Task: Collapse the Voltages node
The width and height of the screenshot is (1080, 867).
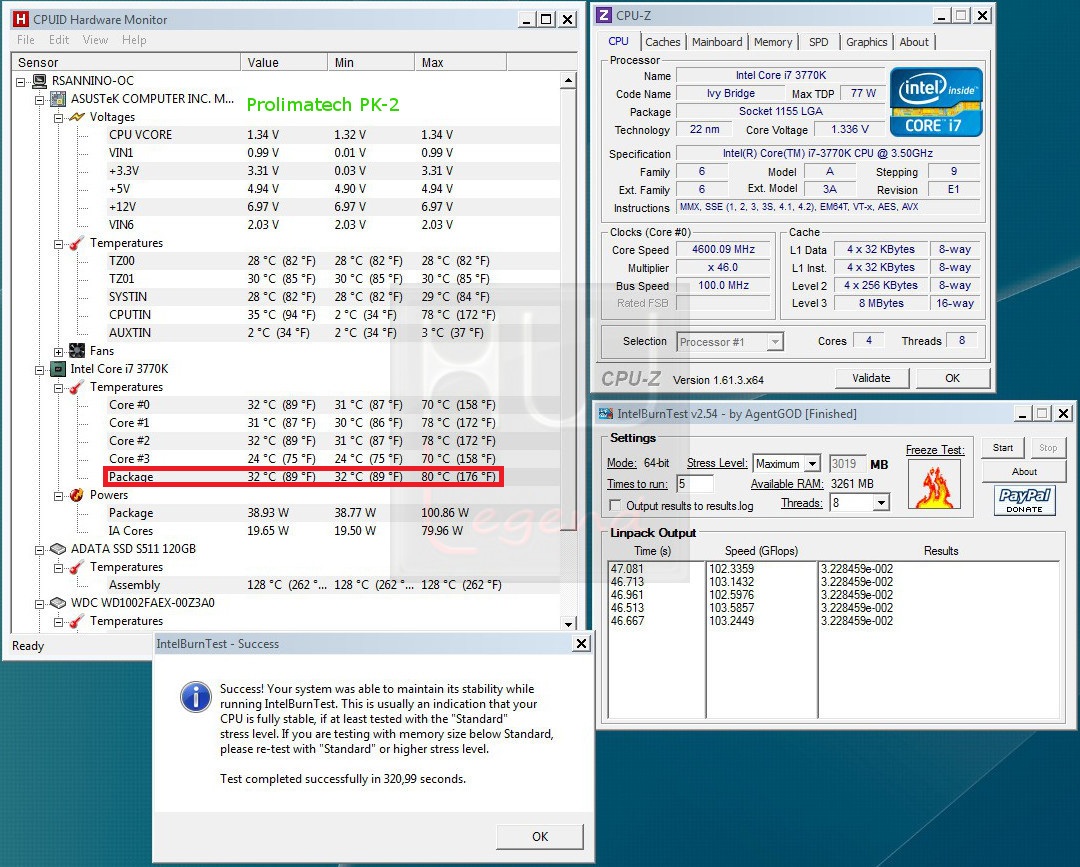Action: (59, 118)
